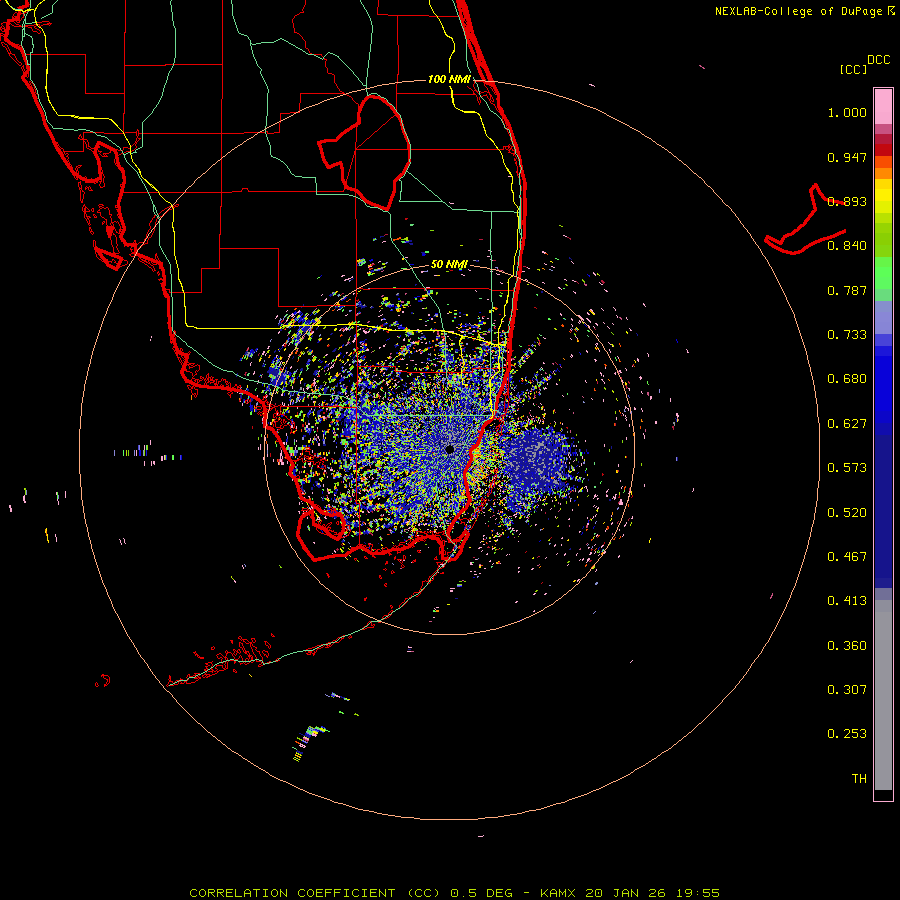Select the 0.787 scale value
900x900 pixels.
[x=847, y=290]
